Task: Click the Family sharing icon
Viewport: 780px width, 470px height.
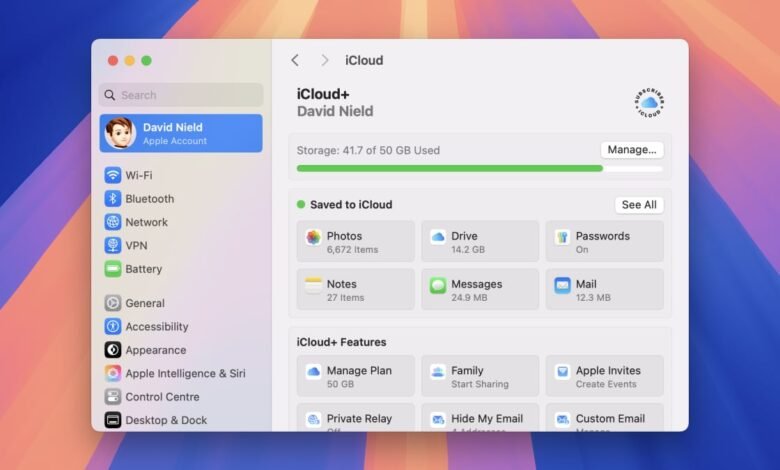Action: 438,372
